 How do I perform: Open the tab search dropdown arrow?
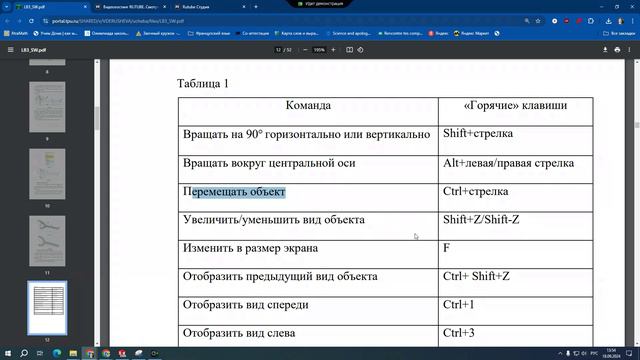pos(7,7)
